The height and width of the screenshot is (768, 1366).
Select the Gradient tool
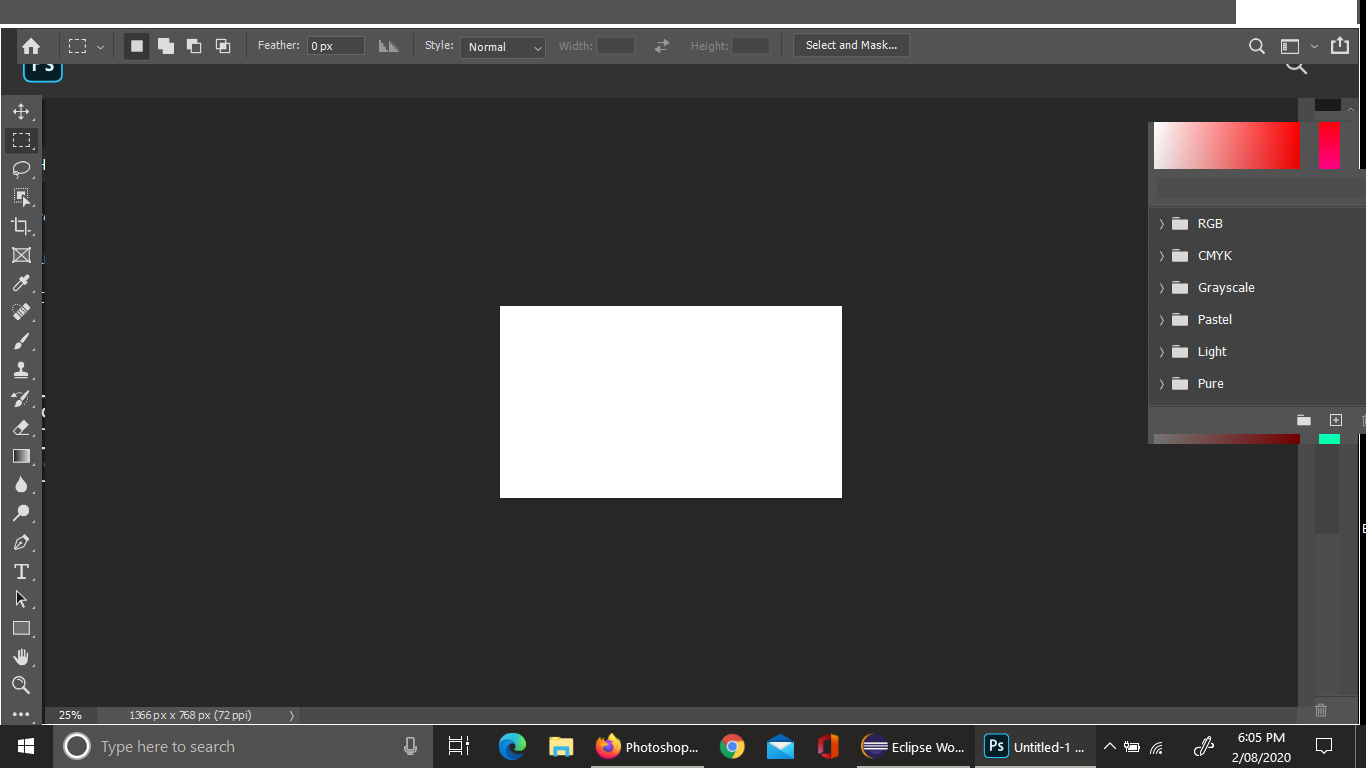point(21,456)
